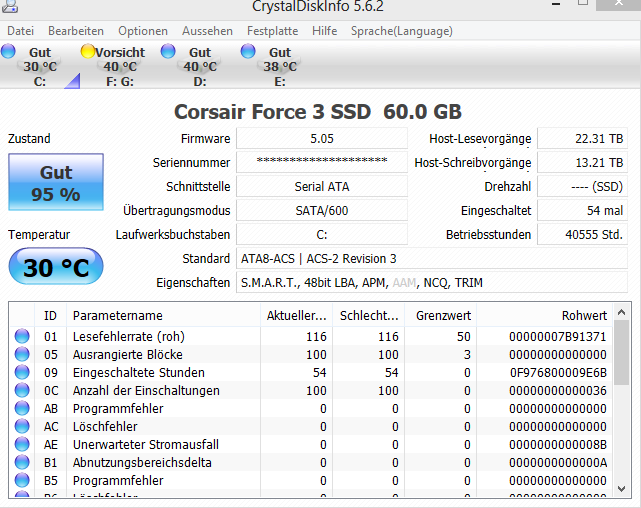641x508 pixels.
Task: Select the D: drive status orb
Action: [x=168, y=51]
